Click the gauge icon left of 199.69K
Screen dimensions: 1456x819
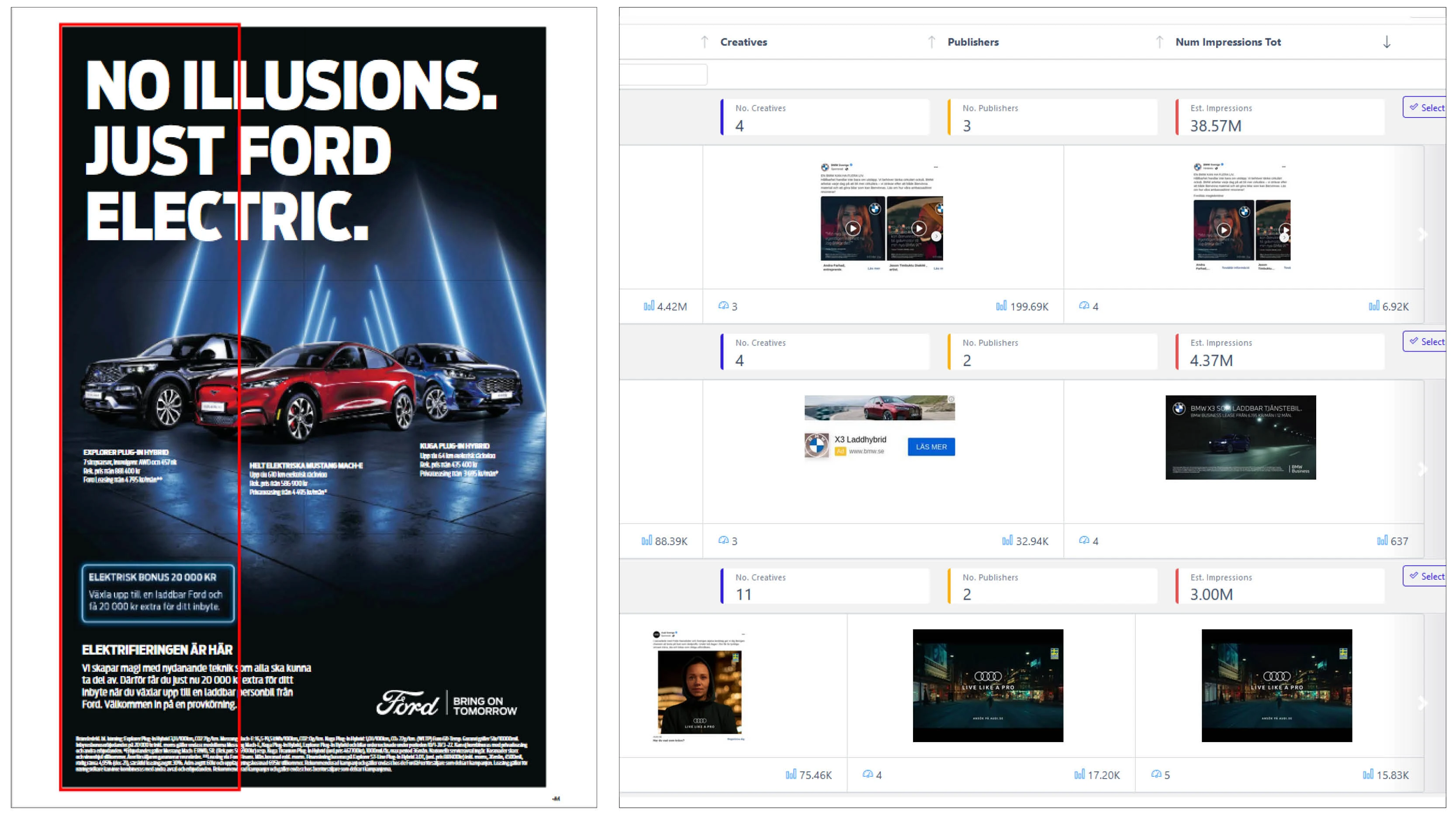pos(723,306)
